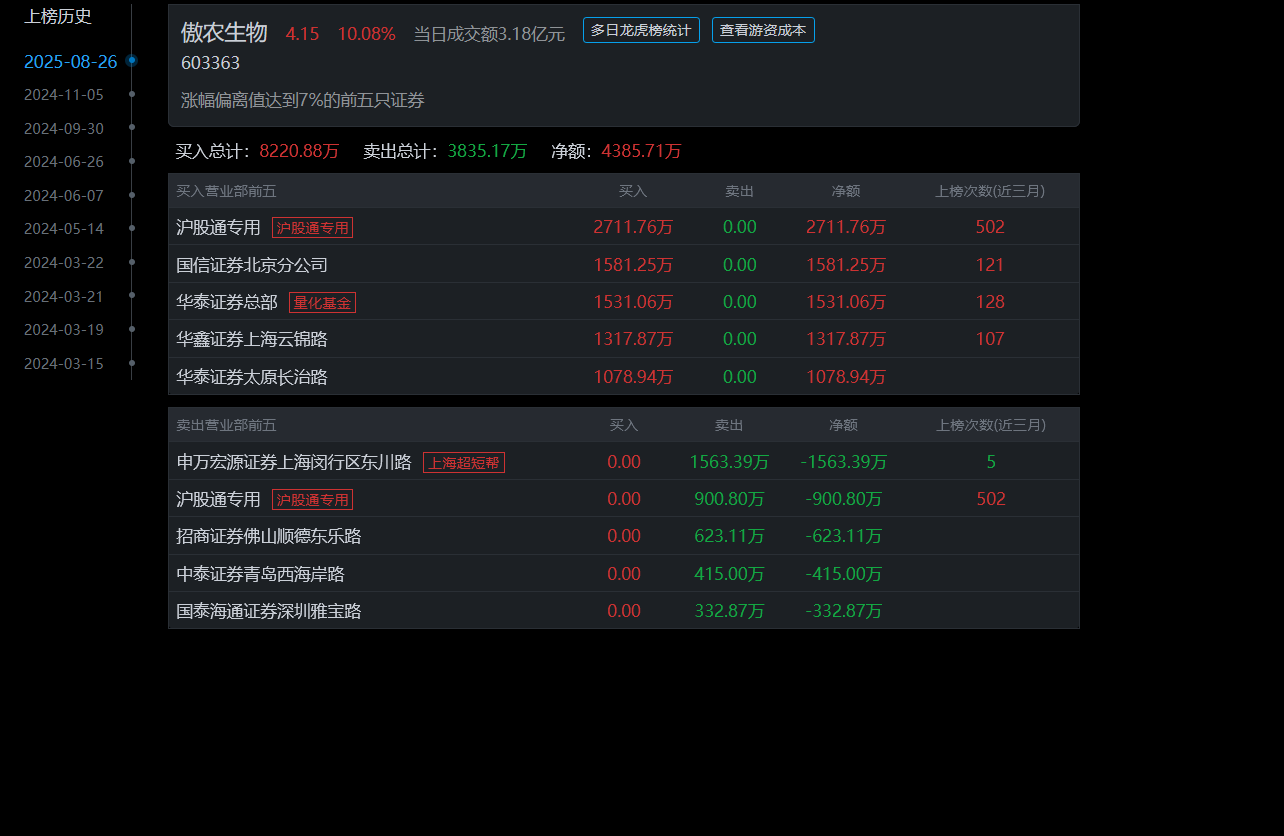Open 华鑫证券上海云锦路 broker row
Viewport: 1284px width, 836px height.
tap(624, 339)
